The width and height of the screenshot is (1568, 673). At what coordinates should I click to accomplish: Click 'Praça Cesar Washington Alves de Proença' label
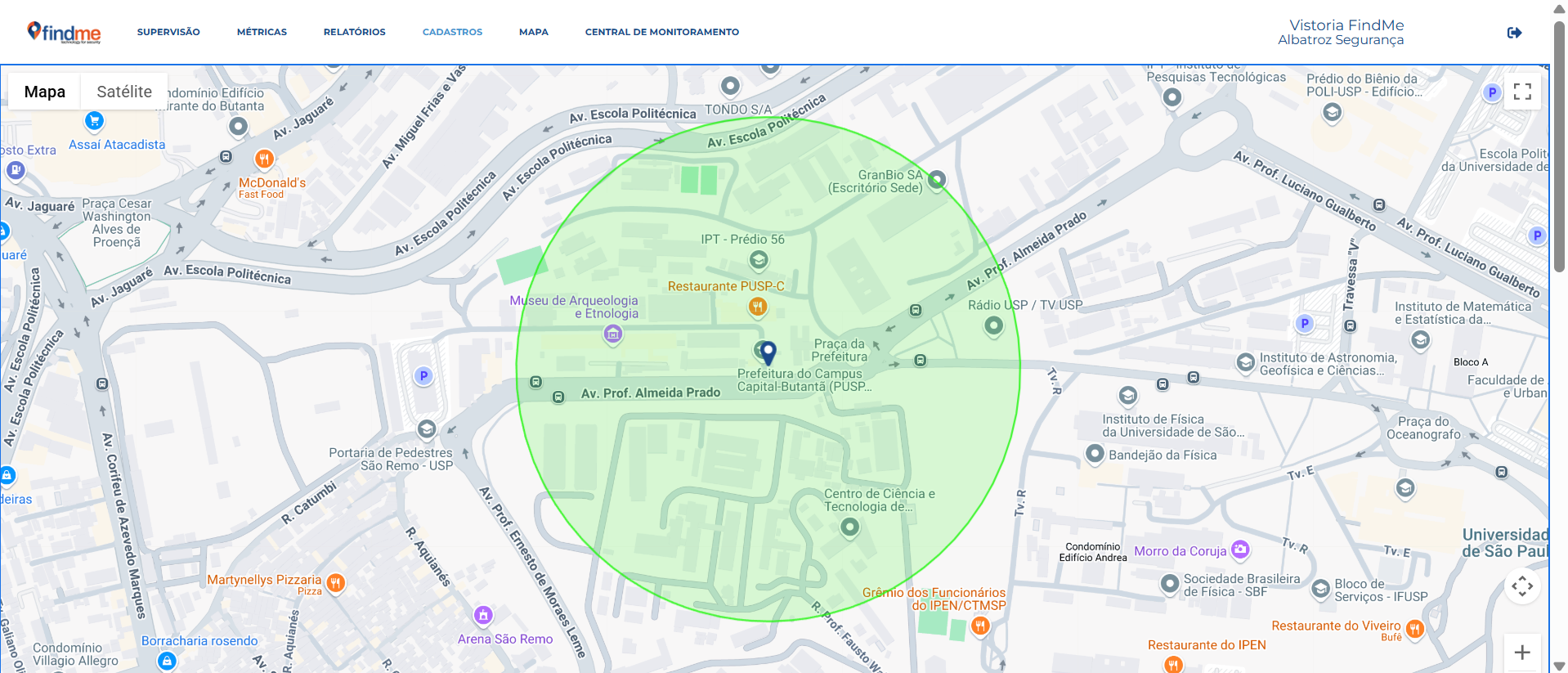(x=116, y=222)
